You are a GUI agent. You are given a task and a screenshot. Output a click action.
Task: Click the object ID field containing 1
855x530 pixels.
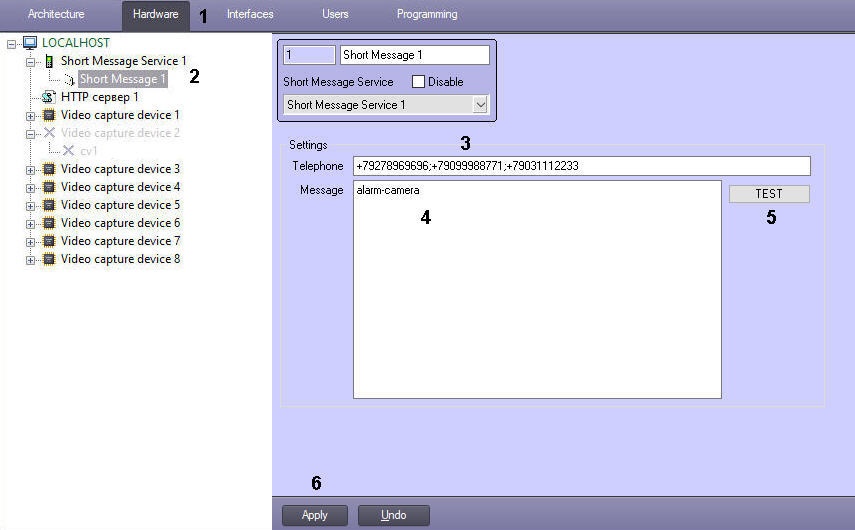[309, 55]
